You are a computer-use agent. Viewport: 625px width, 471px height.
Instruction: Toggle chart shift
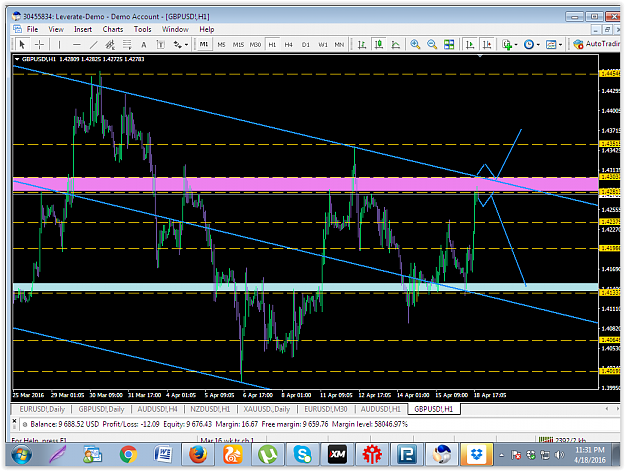pyautogui.click(x=487, y=45)
